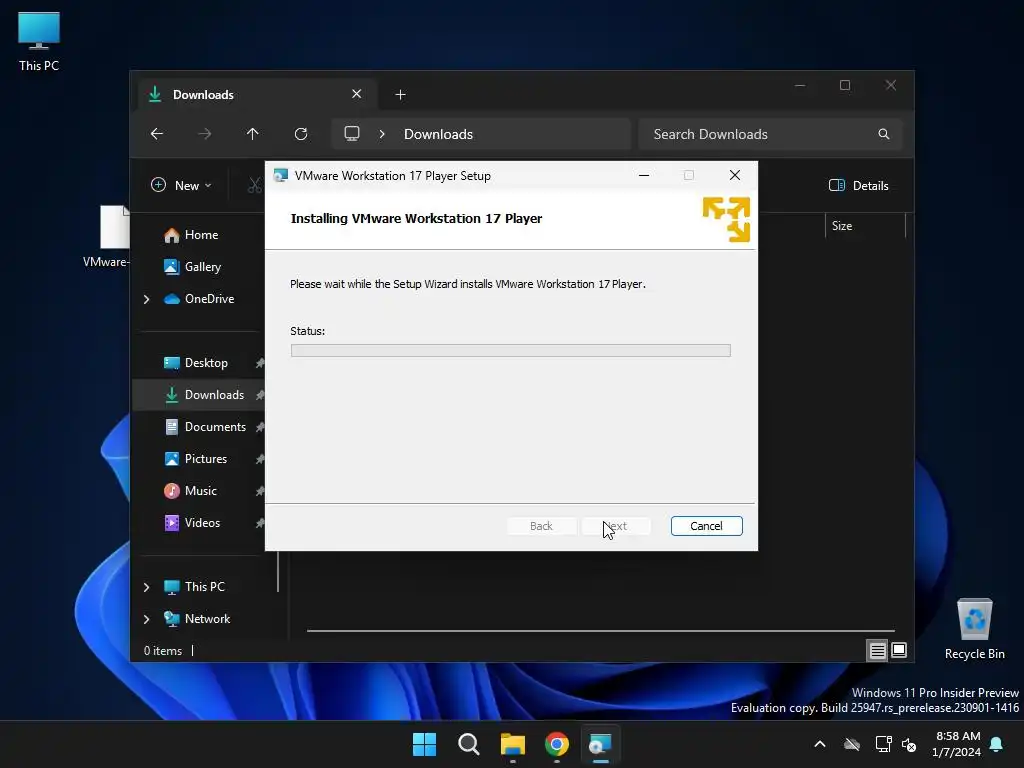The height and width of the screenshot is (768, 1024).
Task: Click the Cut icon in Explorer toolbar
Action: (x=255, y=185)
